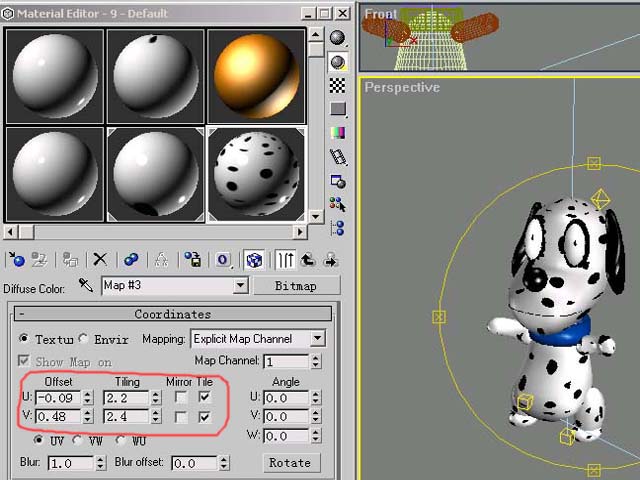The image size is (640, 480).
Task: Click the Blur spinner arrows
Action: click(100, 463)
